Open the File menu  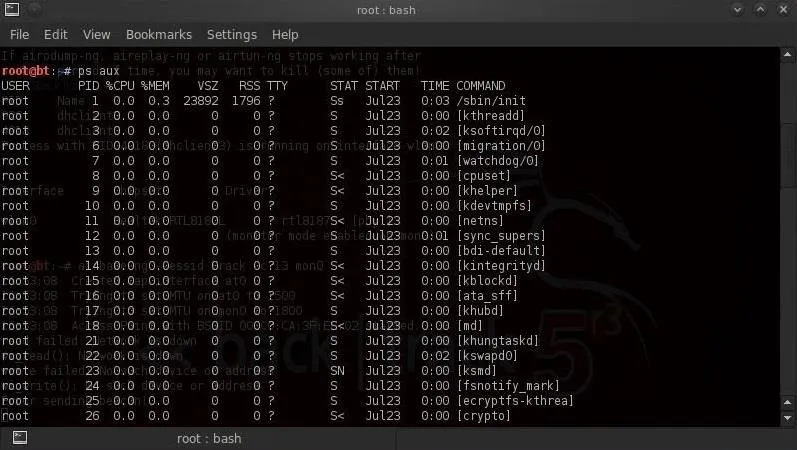click(x=19, y=35)
